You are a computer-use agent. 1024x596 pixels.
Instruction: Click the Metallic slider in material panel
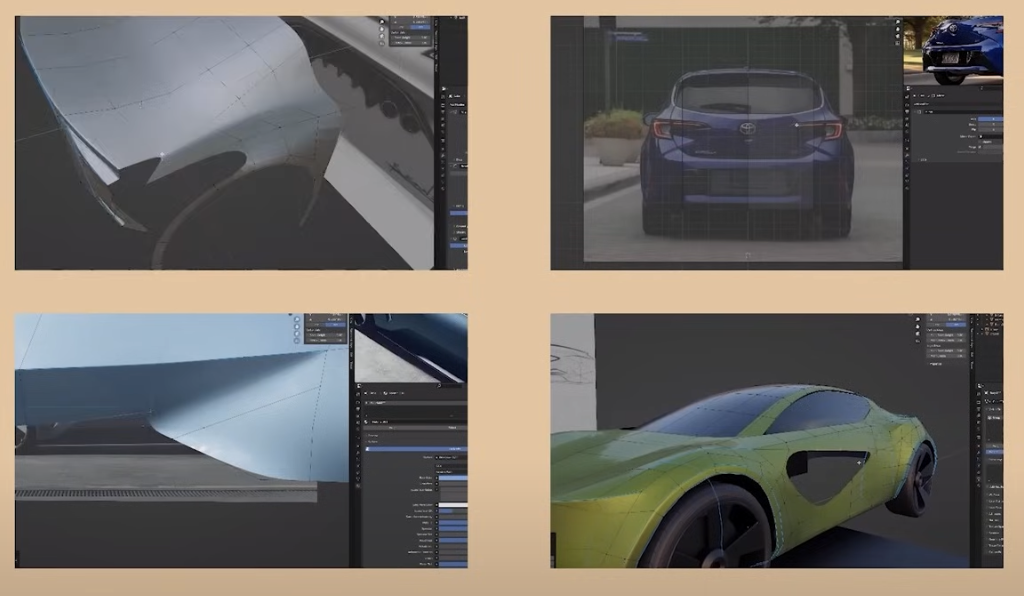(x=453, y=522)
